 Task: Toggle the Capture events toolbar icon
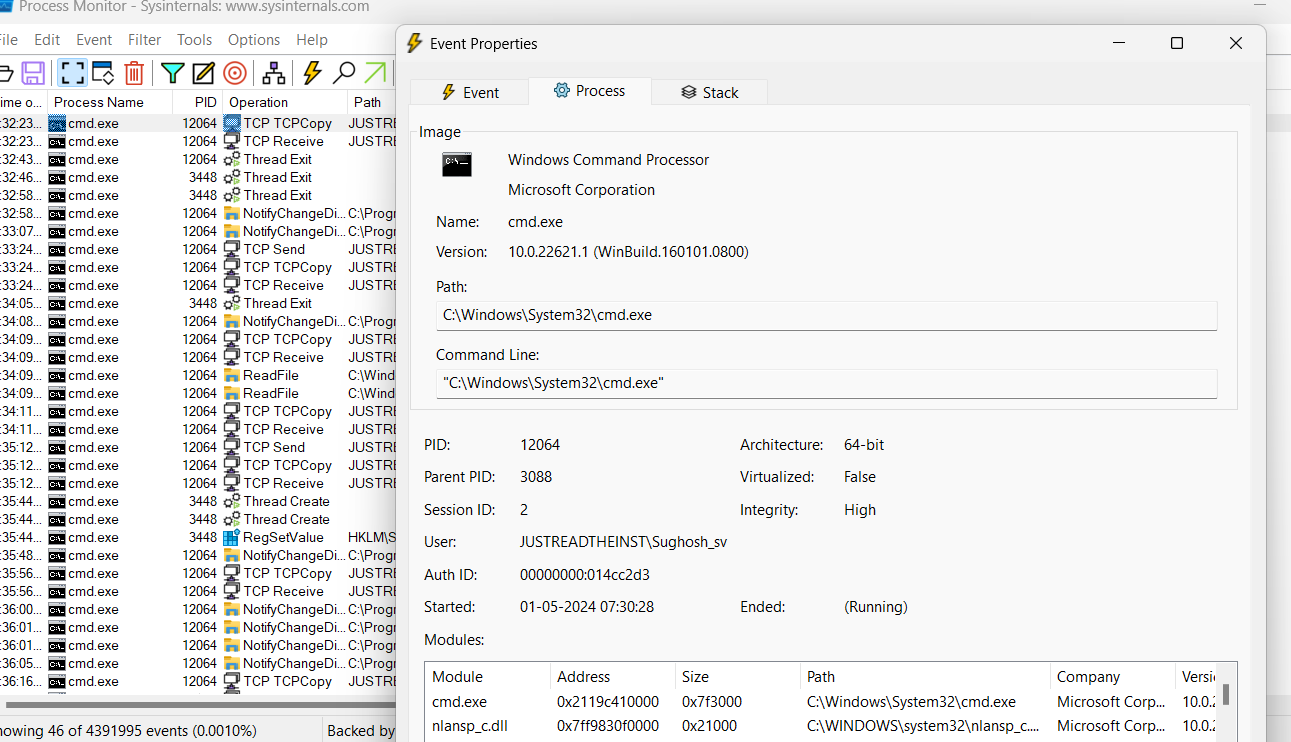click(71, 73)
